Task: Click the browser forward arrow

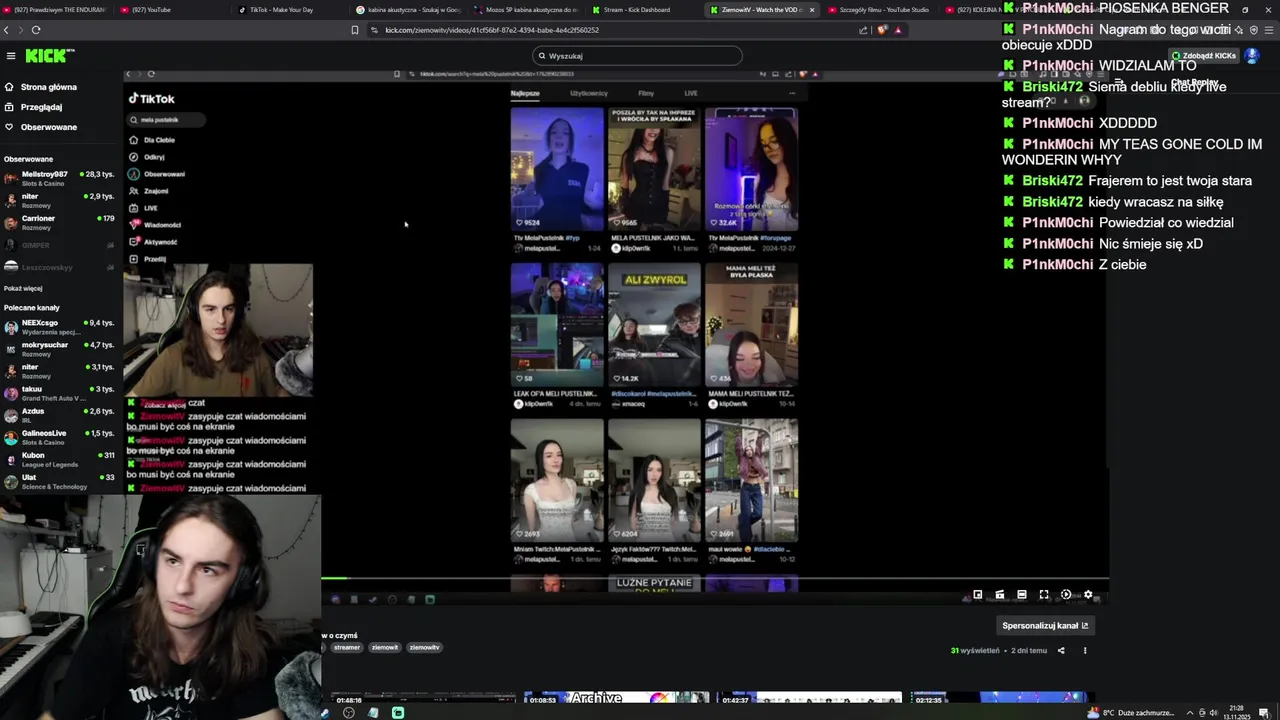Action: [20, 30]
